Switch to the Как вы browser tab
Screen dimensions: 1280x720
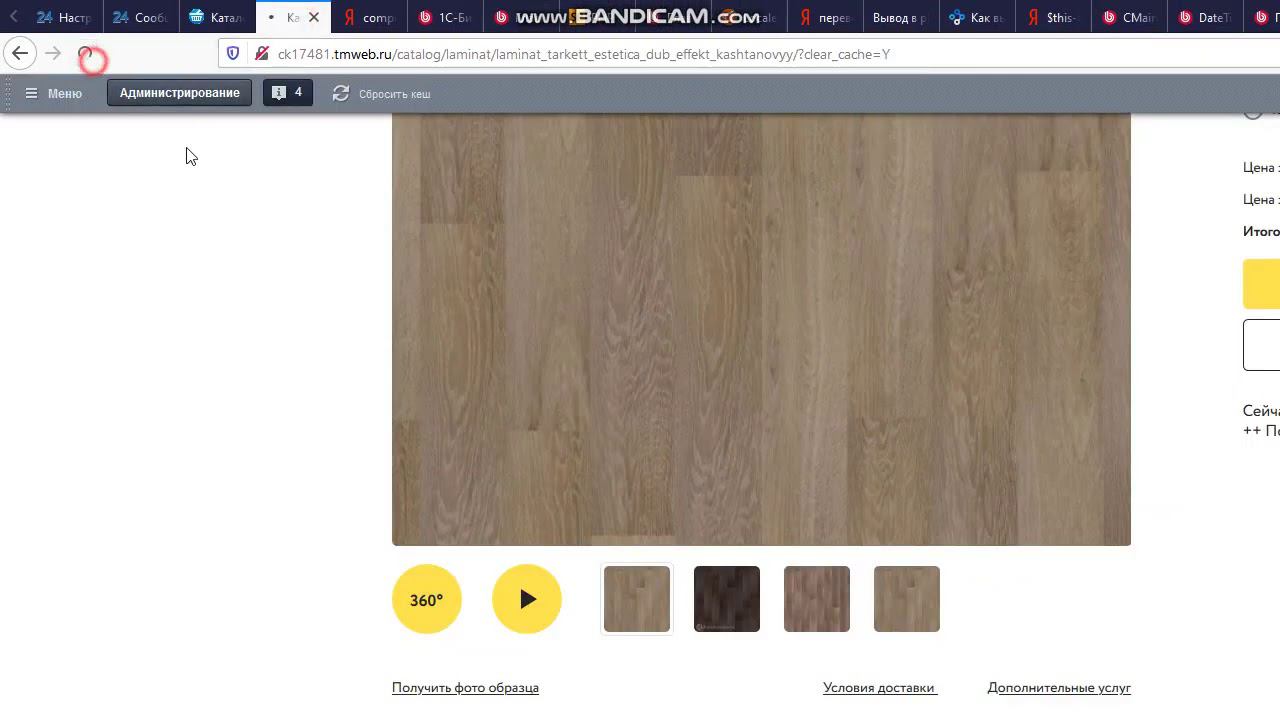point(977,17)
